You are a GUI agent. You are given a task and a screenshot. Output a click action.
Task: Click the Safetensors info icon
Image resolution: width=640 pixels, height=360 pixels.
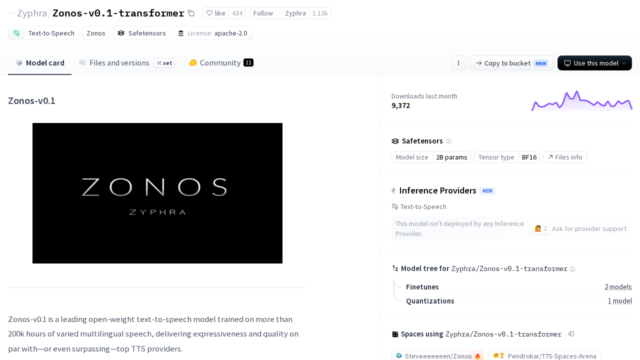[449, 141]
